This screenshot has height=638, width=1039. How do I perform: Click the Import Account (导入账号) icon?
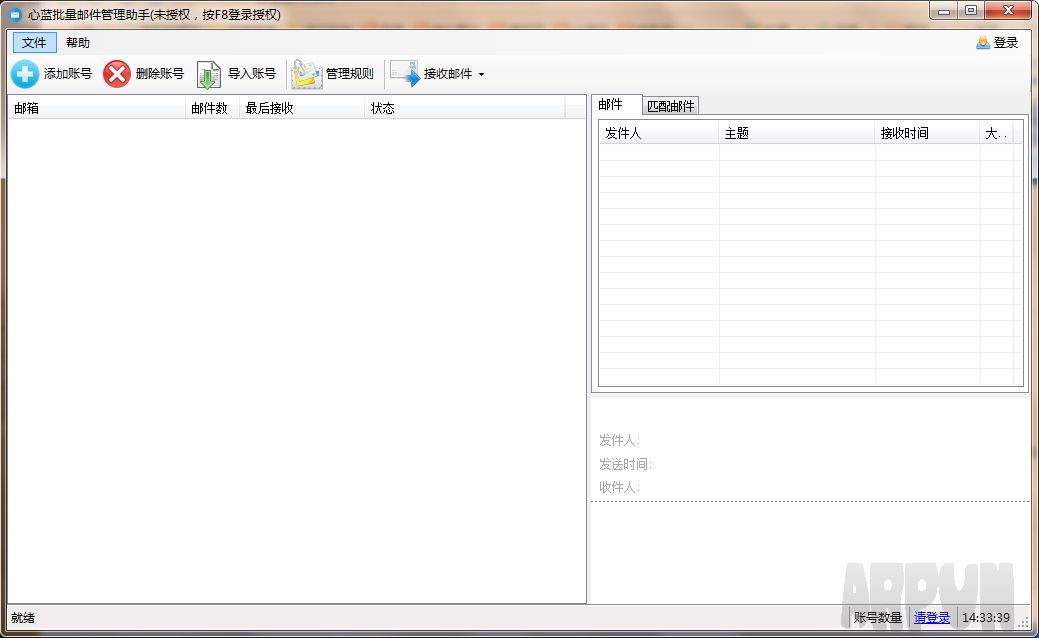pyautogui.click(x=209, y=75)
